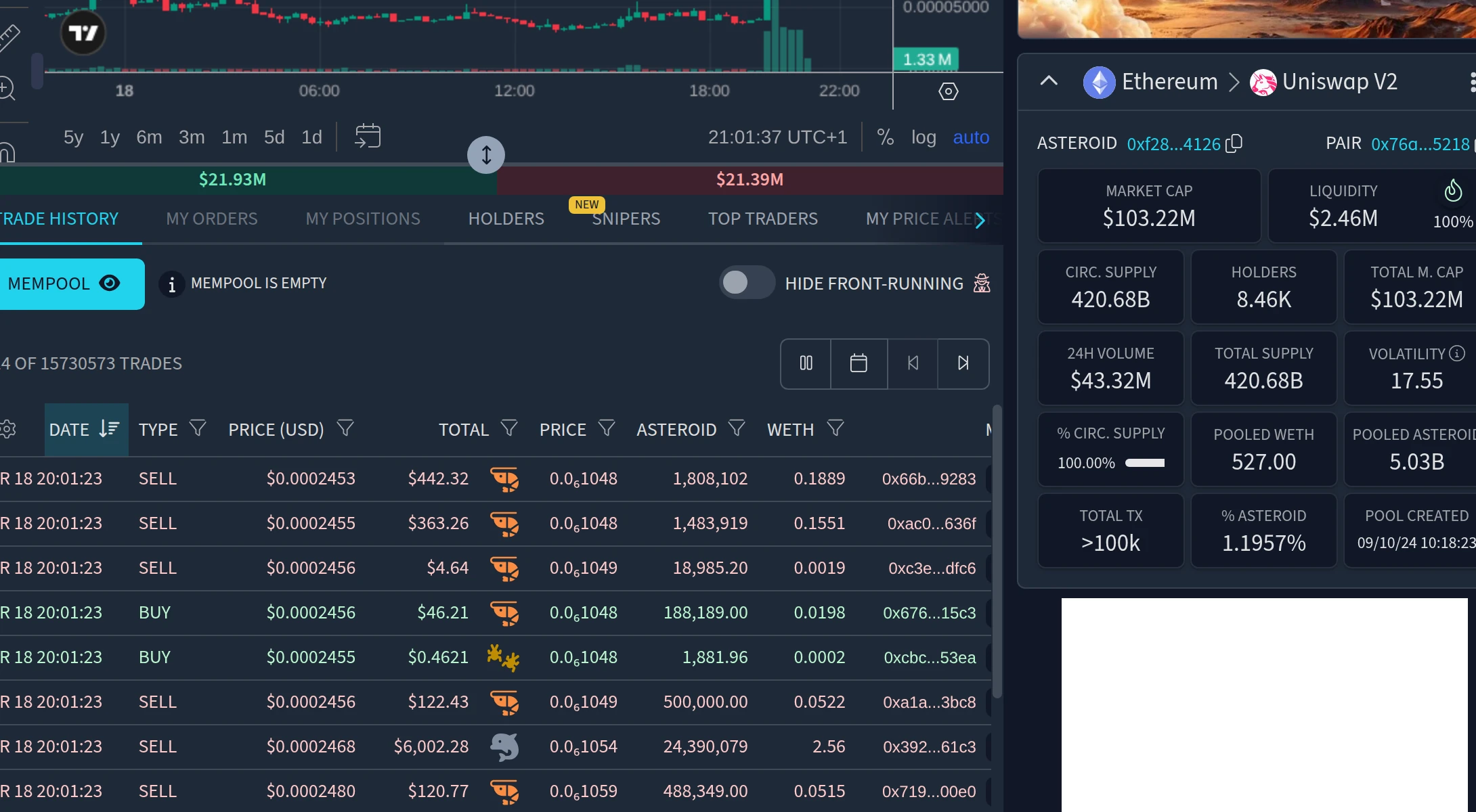Image resolution: width=1476 pixels, height=812 pixels.
Task: Set chart range to 1y
Action: click(110, 137)
